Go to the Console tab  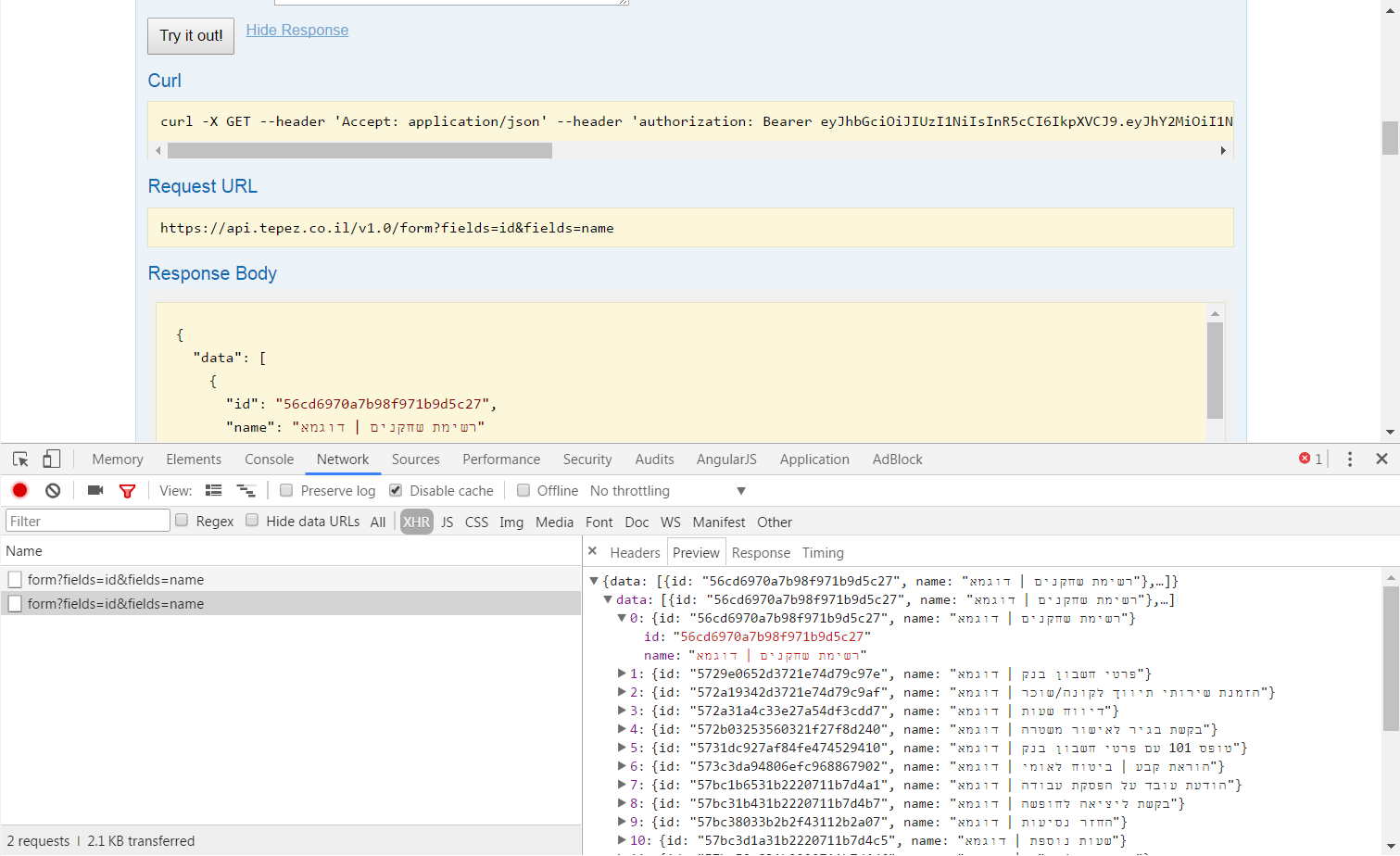269,459
